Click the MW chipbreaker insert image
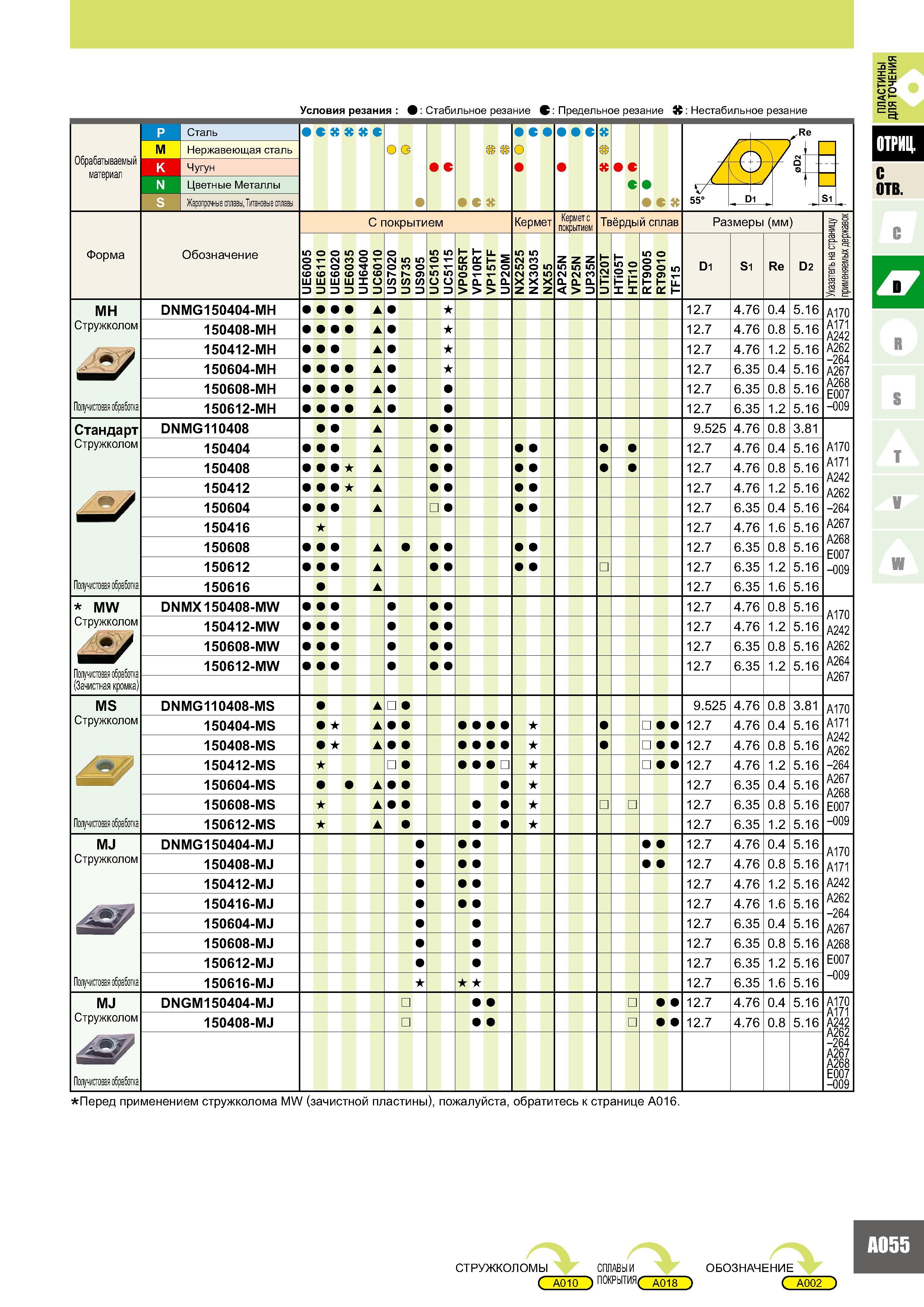 [105, 647]
